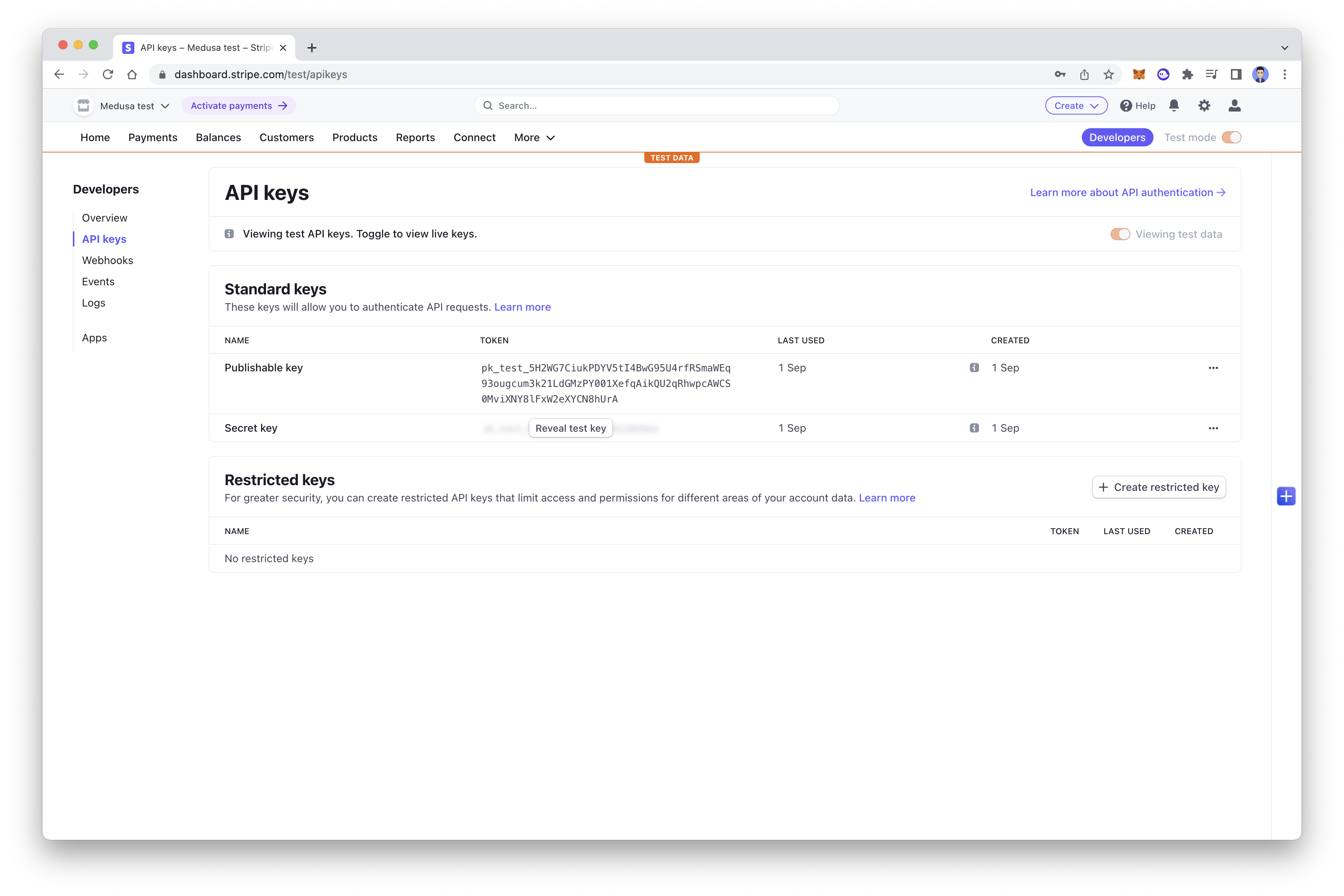Toggle Viewing test data switch
This screenshot has width=1344, height=896.
[1120, 234]
